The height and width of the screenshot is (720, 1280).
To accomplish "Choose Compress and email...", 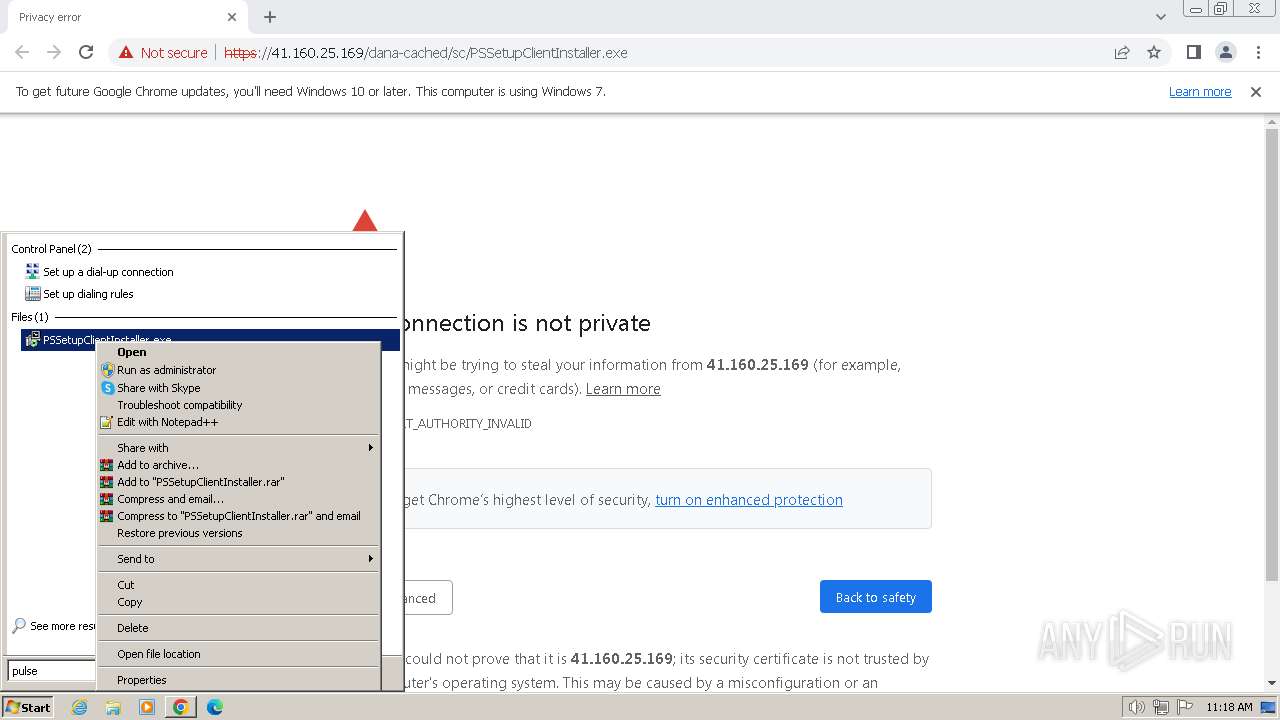I will pos(239,499).
